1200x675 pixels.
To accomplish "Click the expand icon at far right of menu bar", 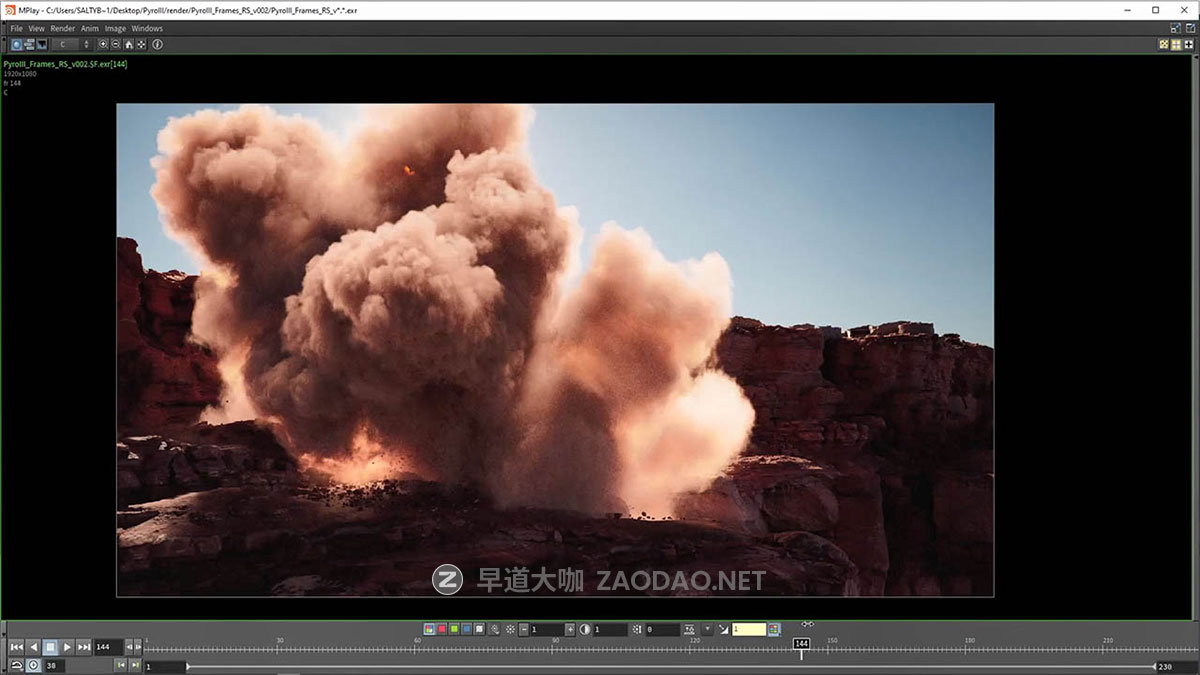I will tap(1189, 28).
